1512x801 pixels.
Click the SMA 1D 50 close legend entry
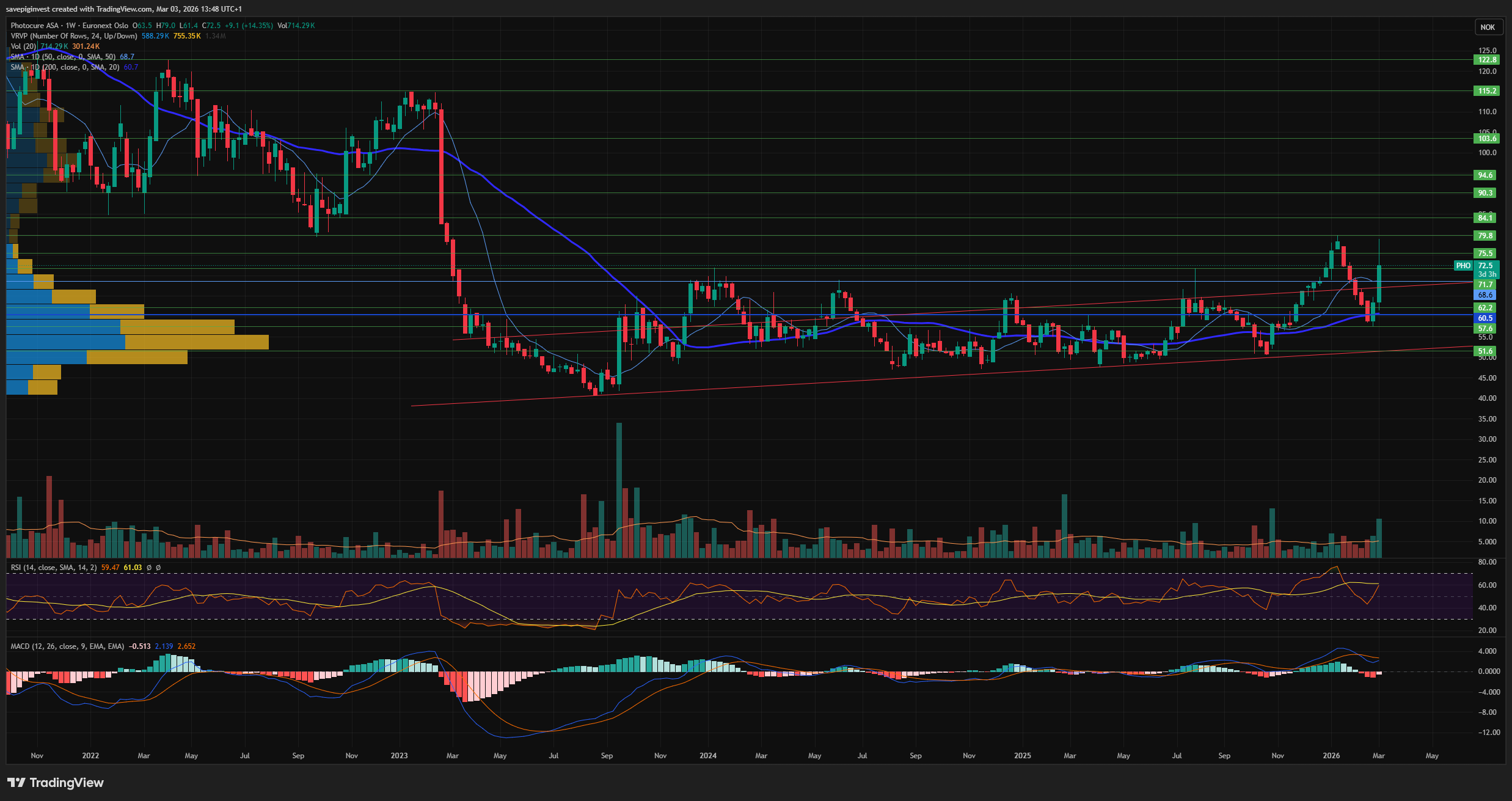pos(62,57)
